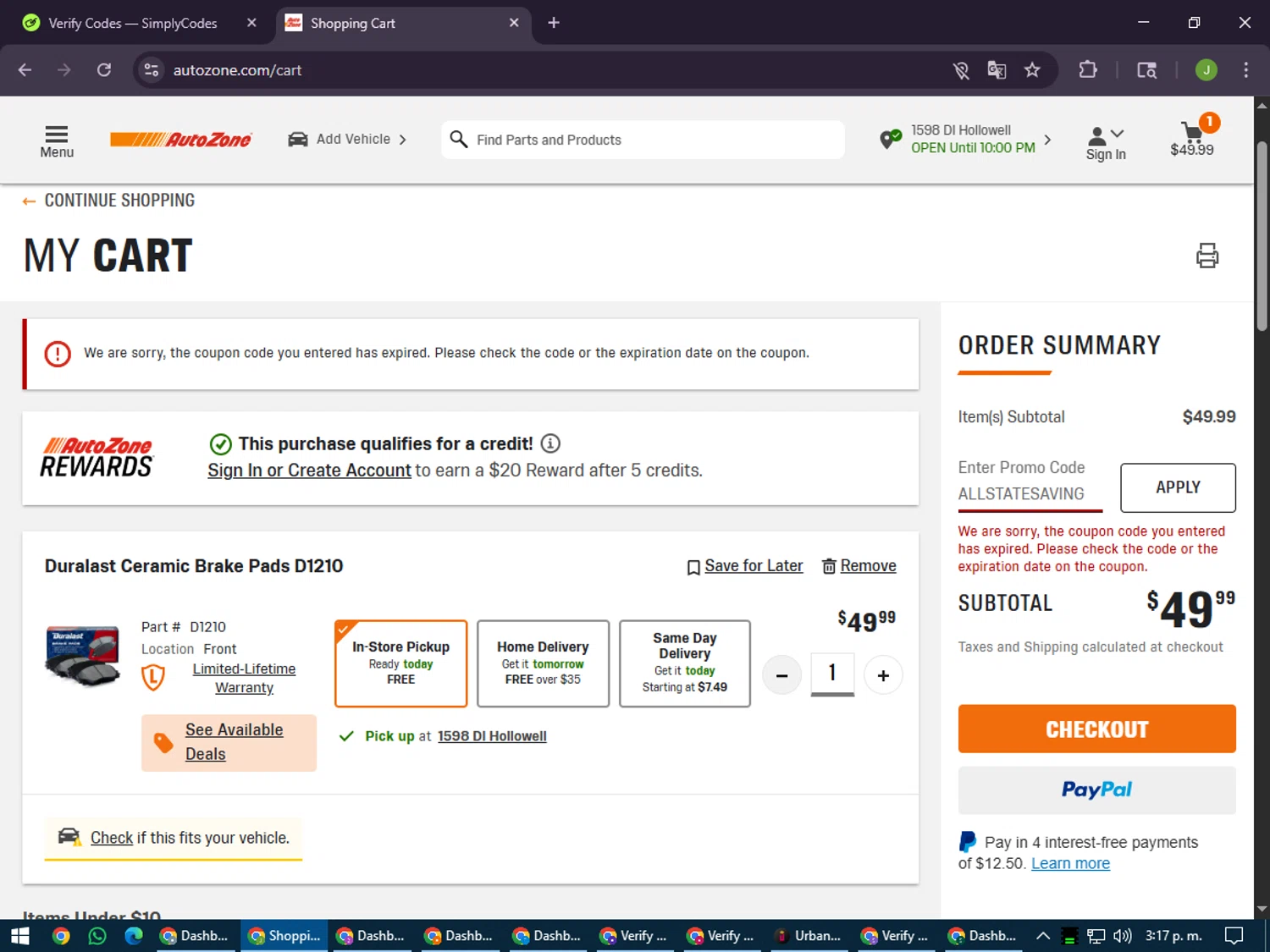This screenshot has width=1270, height=952.
Task: Click the AutoZone logo
Action: (180, 140)
